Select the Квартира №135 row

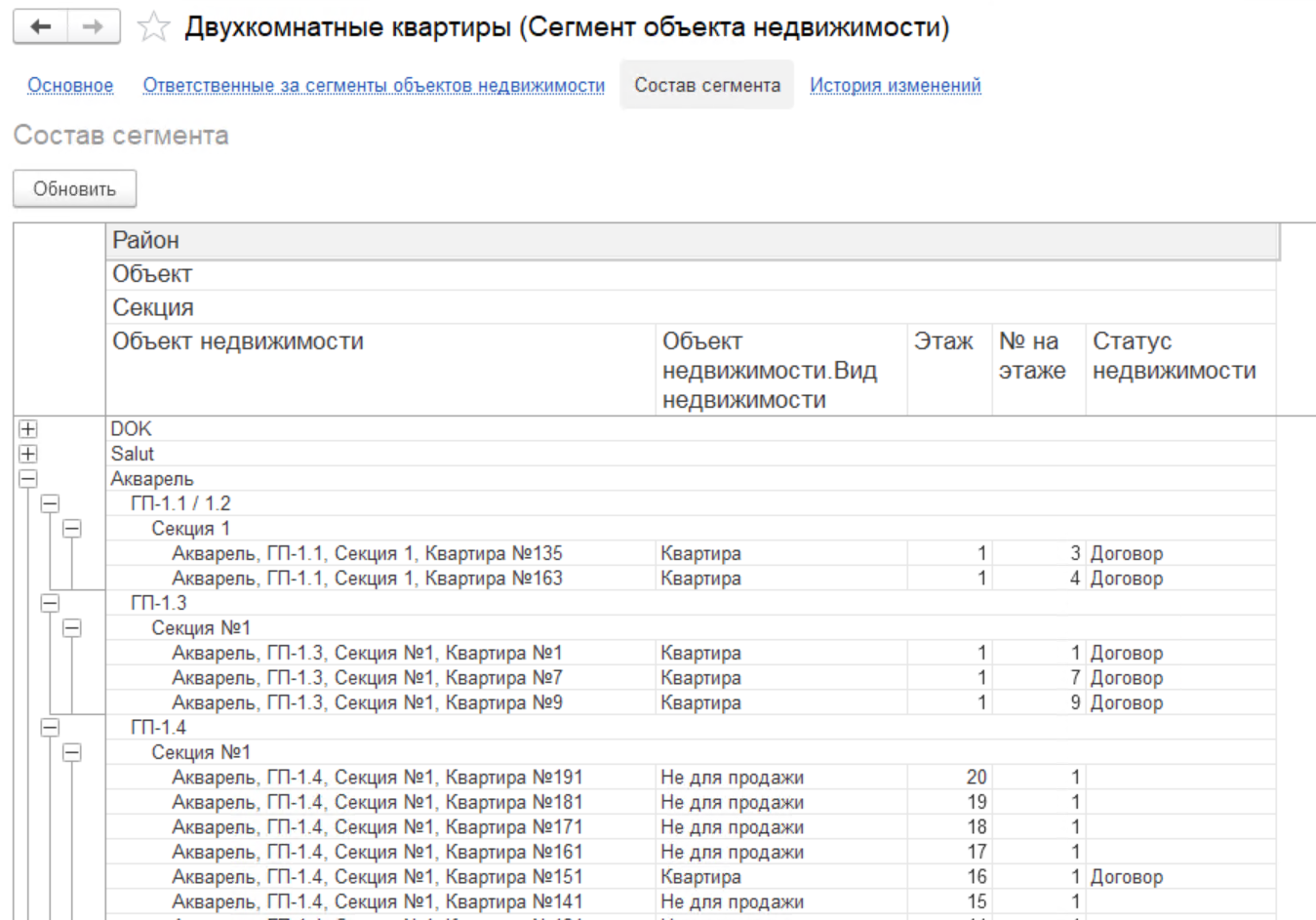367,554
